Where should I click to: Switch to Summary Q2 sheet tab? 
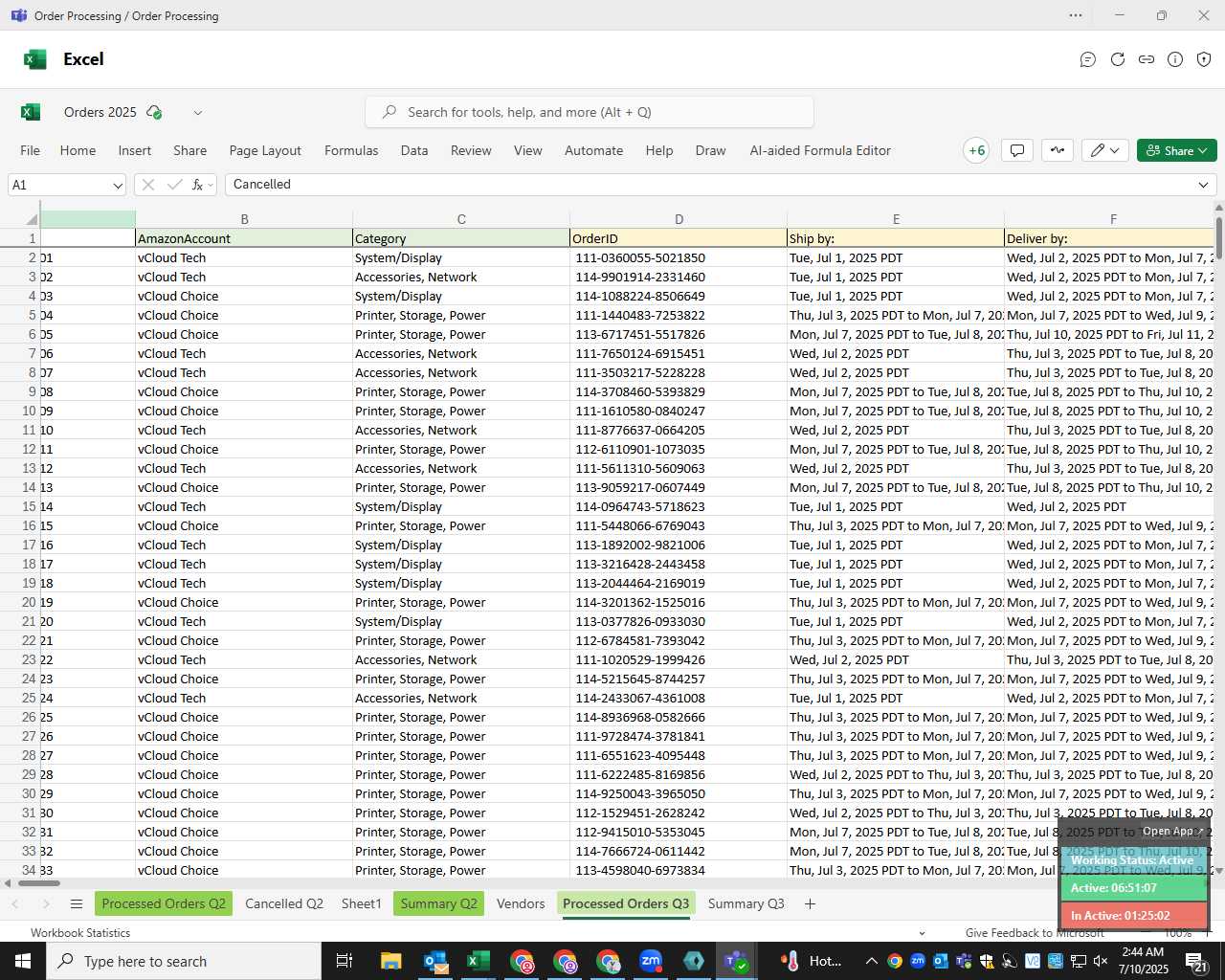(x=439, y=903)
